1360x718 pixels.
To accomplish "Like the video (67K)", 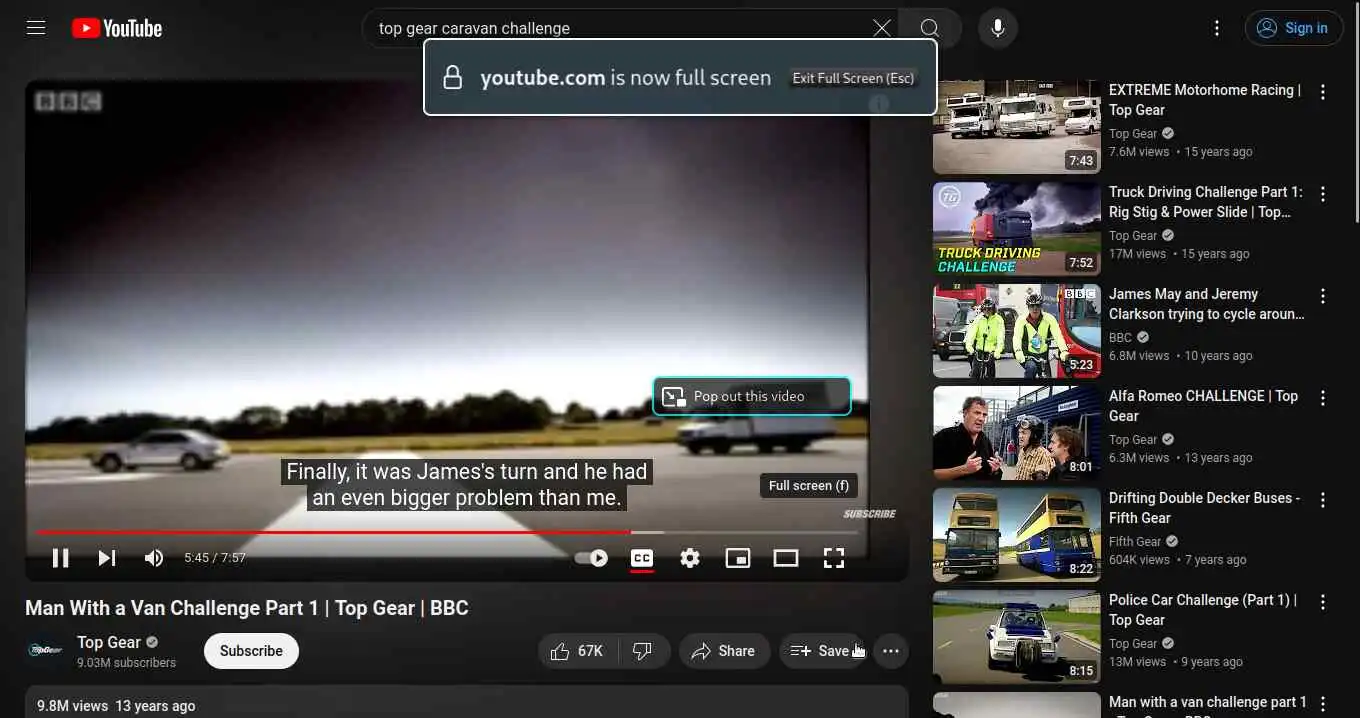I will pyautogui.click(x=578, y=651).
